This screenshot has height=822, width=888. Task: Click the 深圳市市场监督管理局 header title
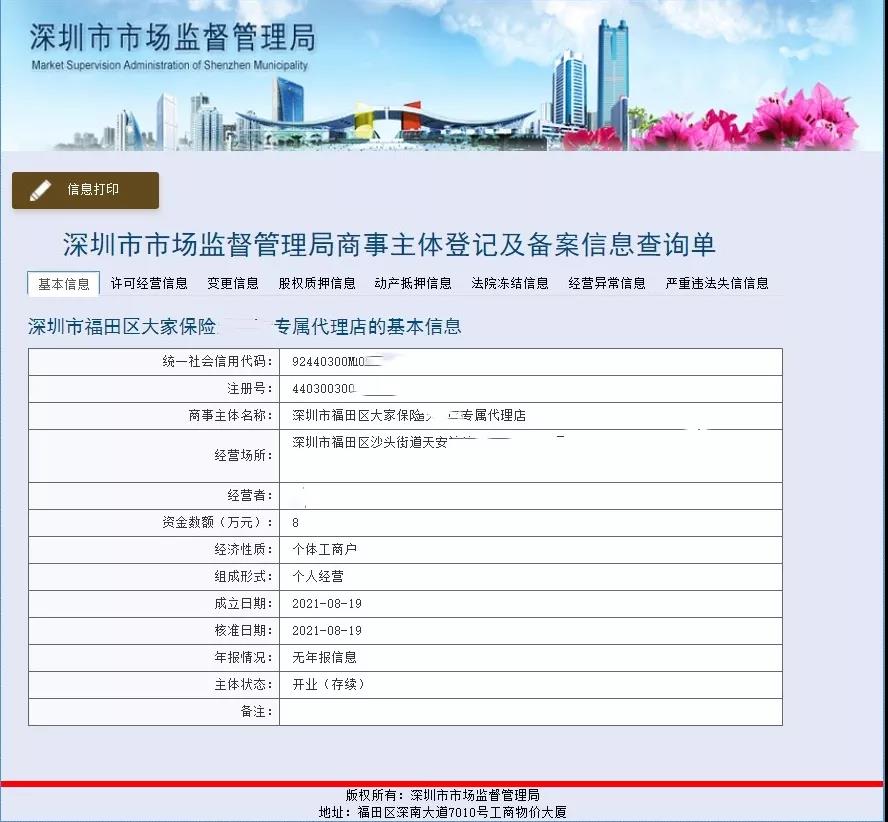(172, 38)
